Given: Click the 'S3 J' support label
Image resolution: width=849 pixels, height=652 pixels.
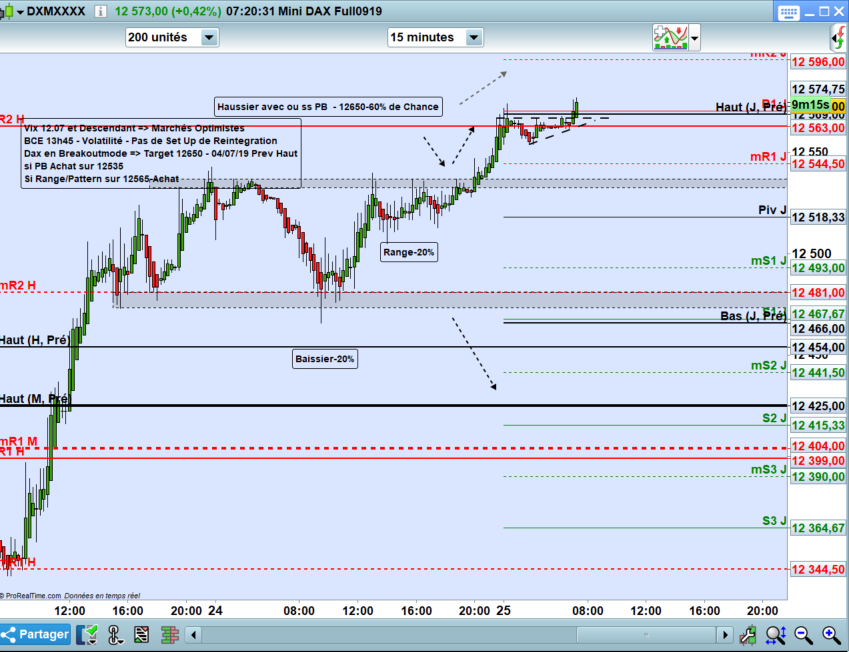Looking at the screenshot, I should pyautogui.click(x=774, y=521).
